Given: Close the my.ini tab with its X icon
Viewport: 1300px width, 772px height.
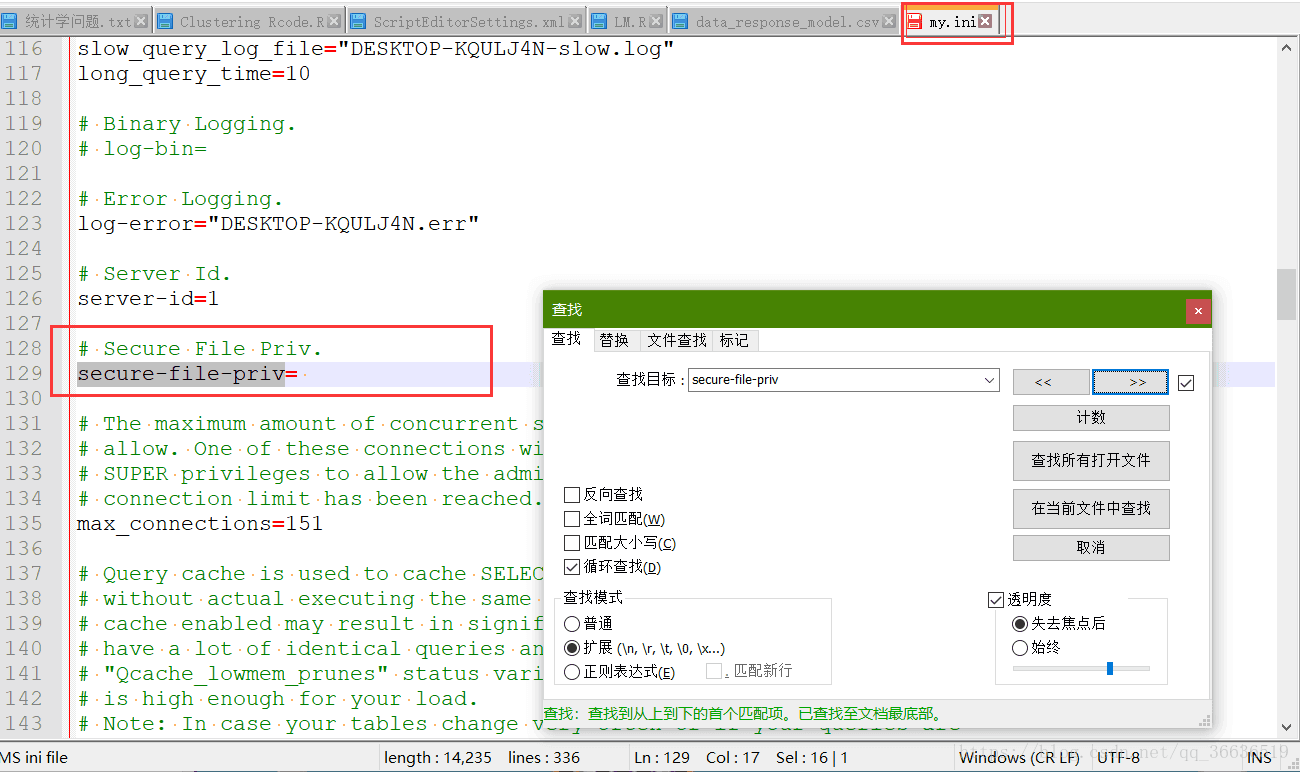Looking at the screenshot, I should click(985, 21).
